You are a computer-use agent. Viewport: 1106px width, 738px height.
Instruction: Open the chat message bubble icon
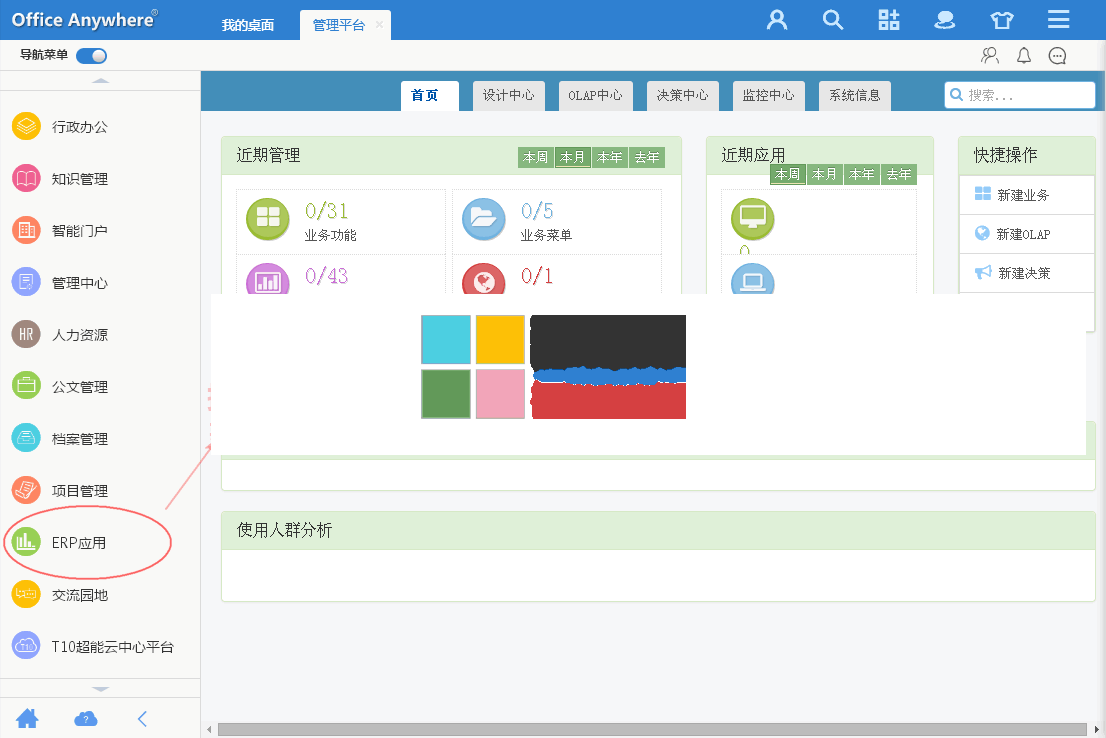(x=1057, y=56)
